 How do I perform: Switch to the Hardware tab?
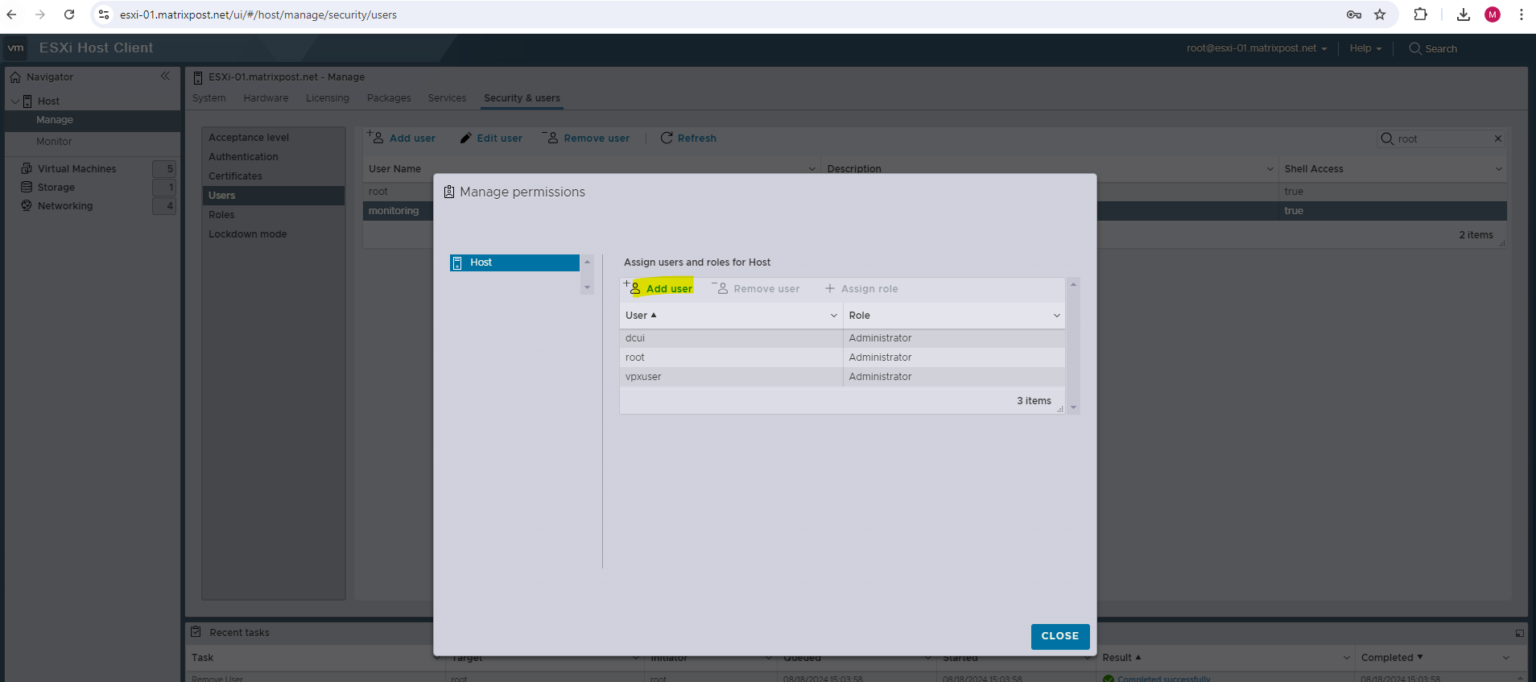pyautogui.click(x=265, y=97)
